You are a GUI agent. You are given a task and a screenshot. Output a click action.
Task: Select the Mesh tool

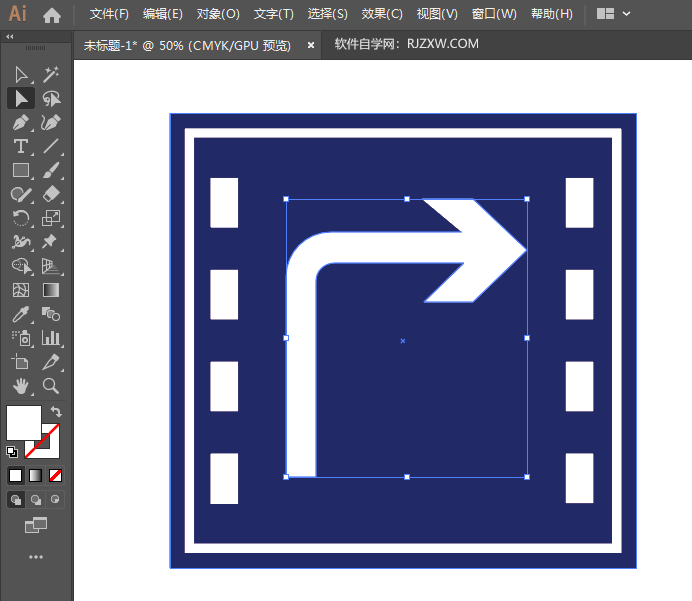[21, 290]
